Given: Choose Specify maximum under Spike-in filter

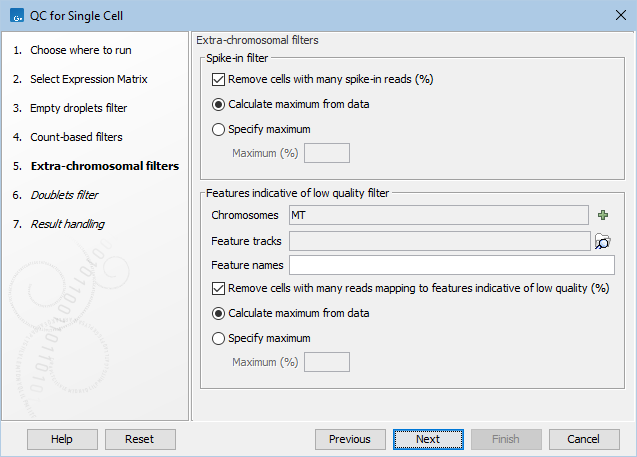Looking at the screenshot, I should [x=219, y=129].
